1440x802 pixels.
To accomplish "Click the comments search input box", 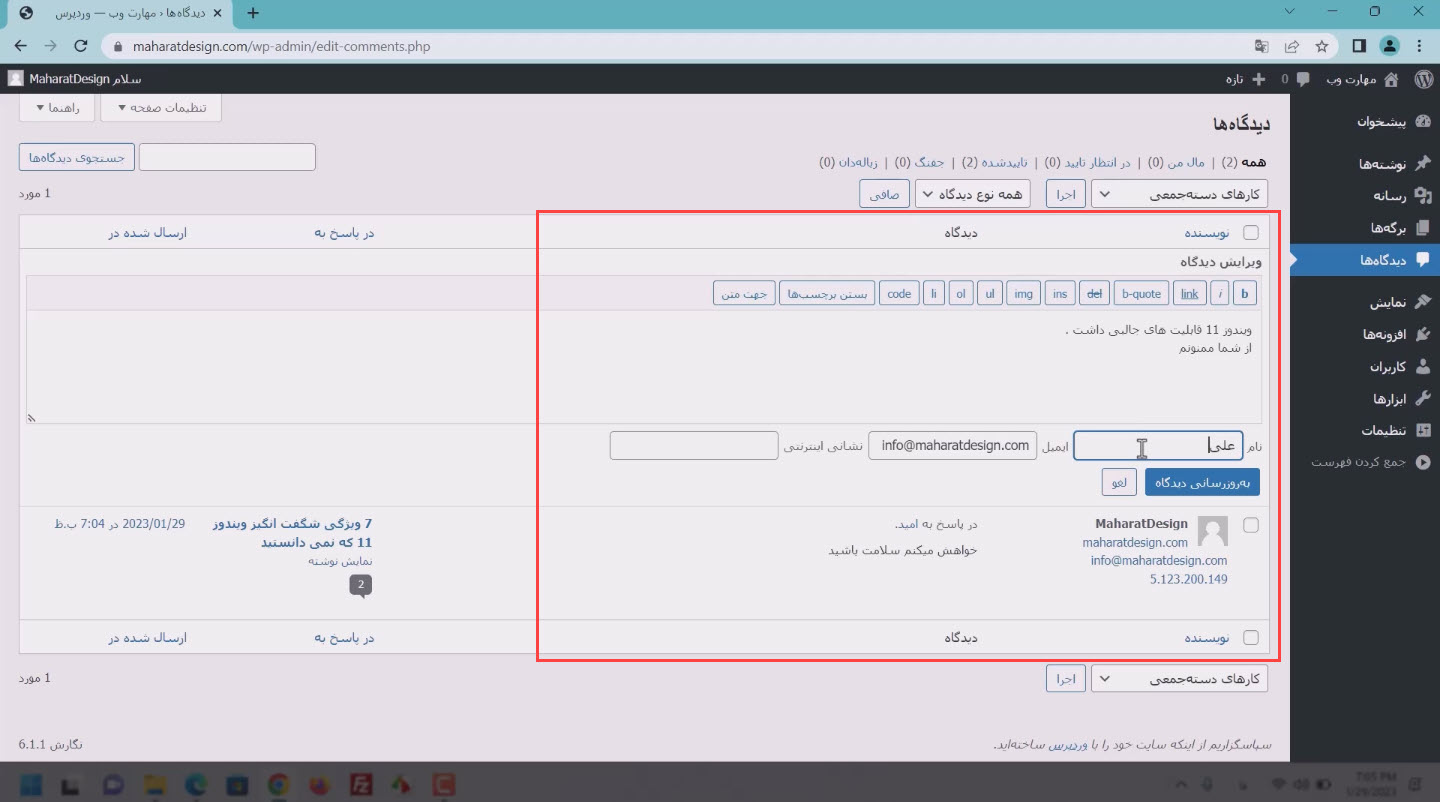I will click(227, 157).
